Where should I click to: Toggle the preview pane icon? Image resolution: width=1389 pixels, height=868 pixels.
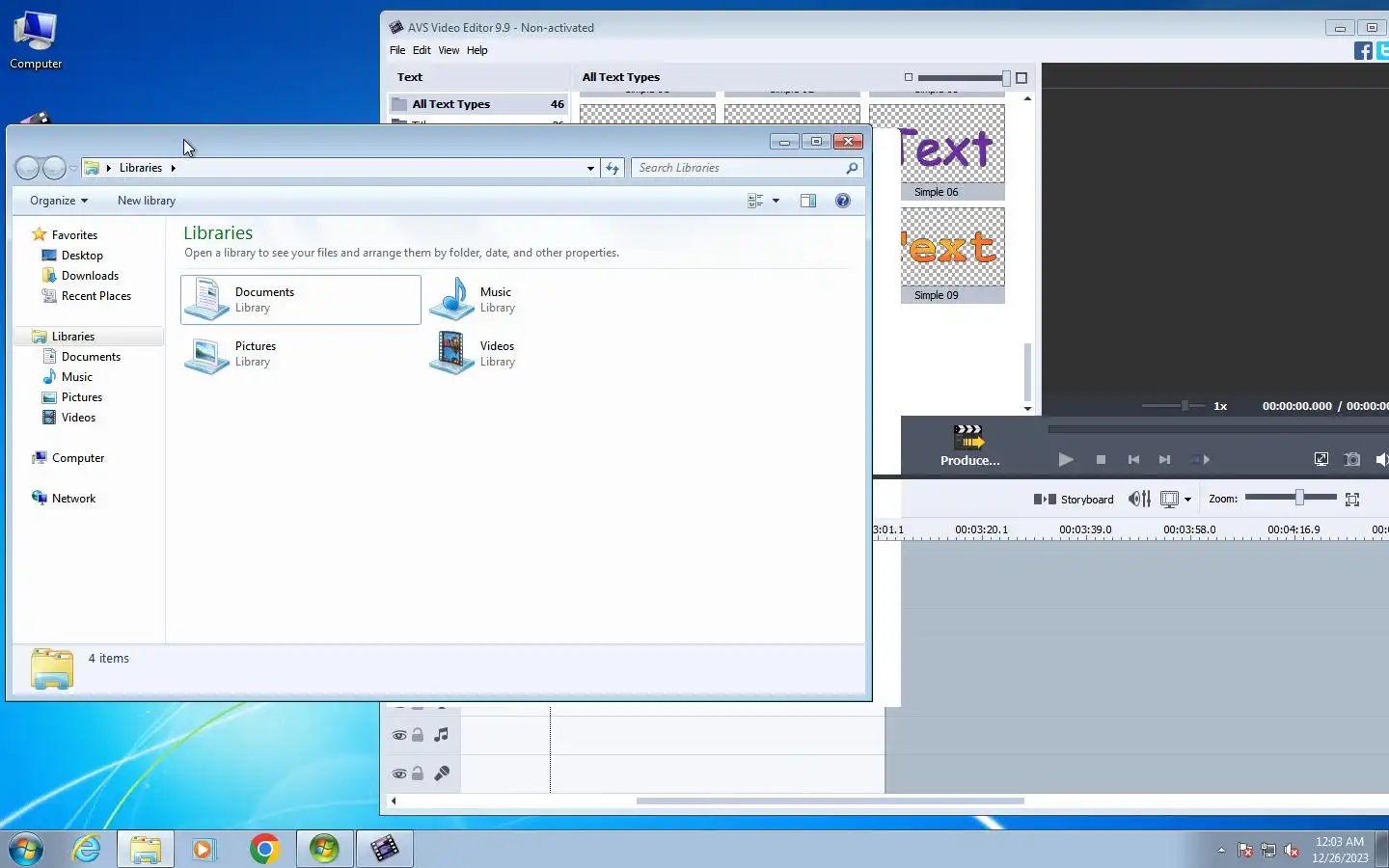point(808,201)
